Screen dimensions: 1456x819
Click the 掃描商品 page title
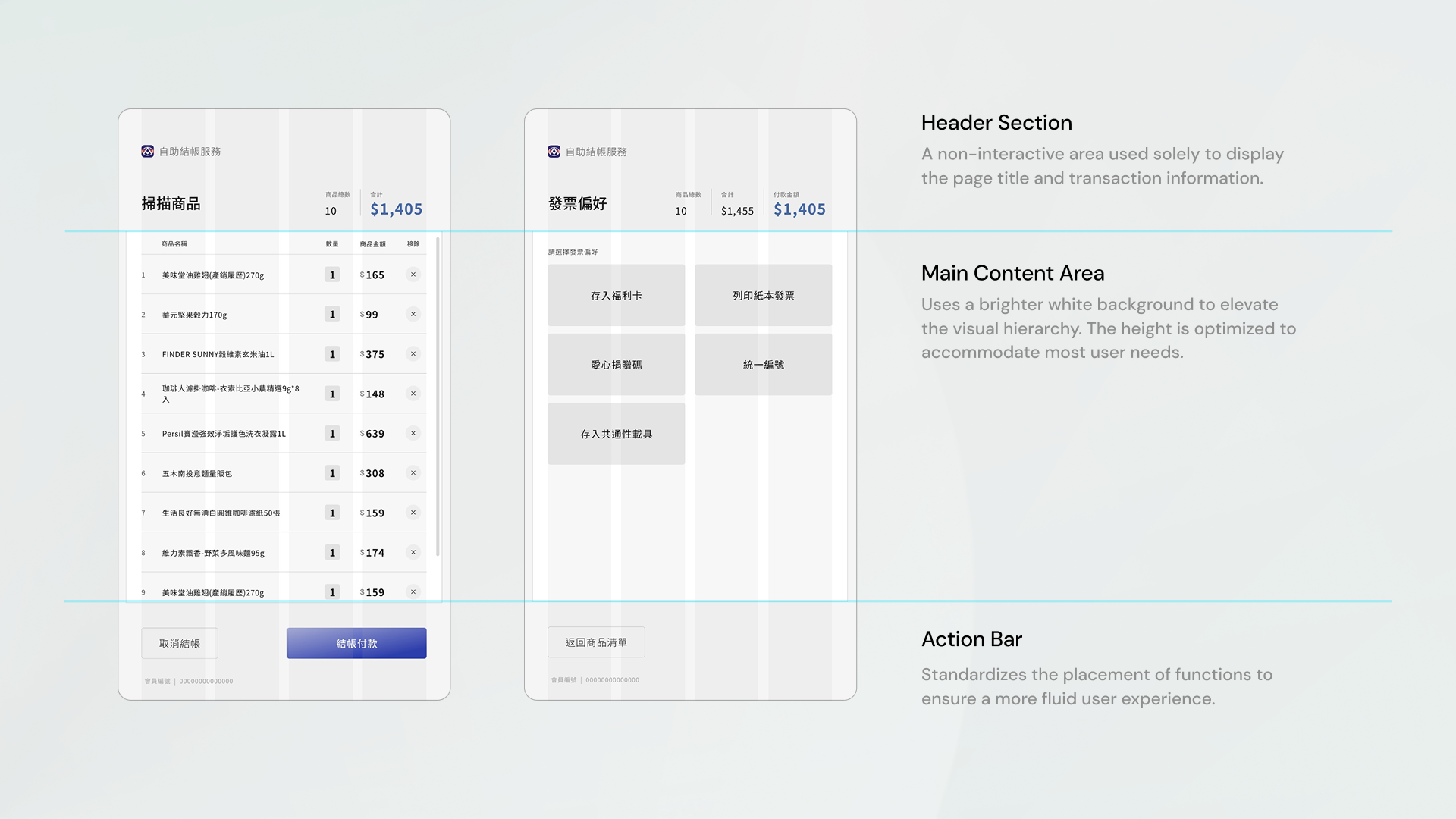point(171,203)
